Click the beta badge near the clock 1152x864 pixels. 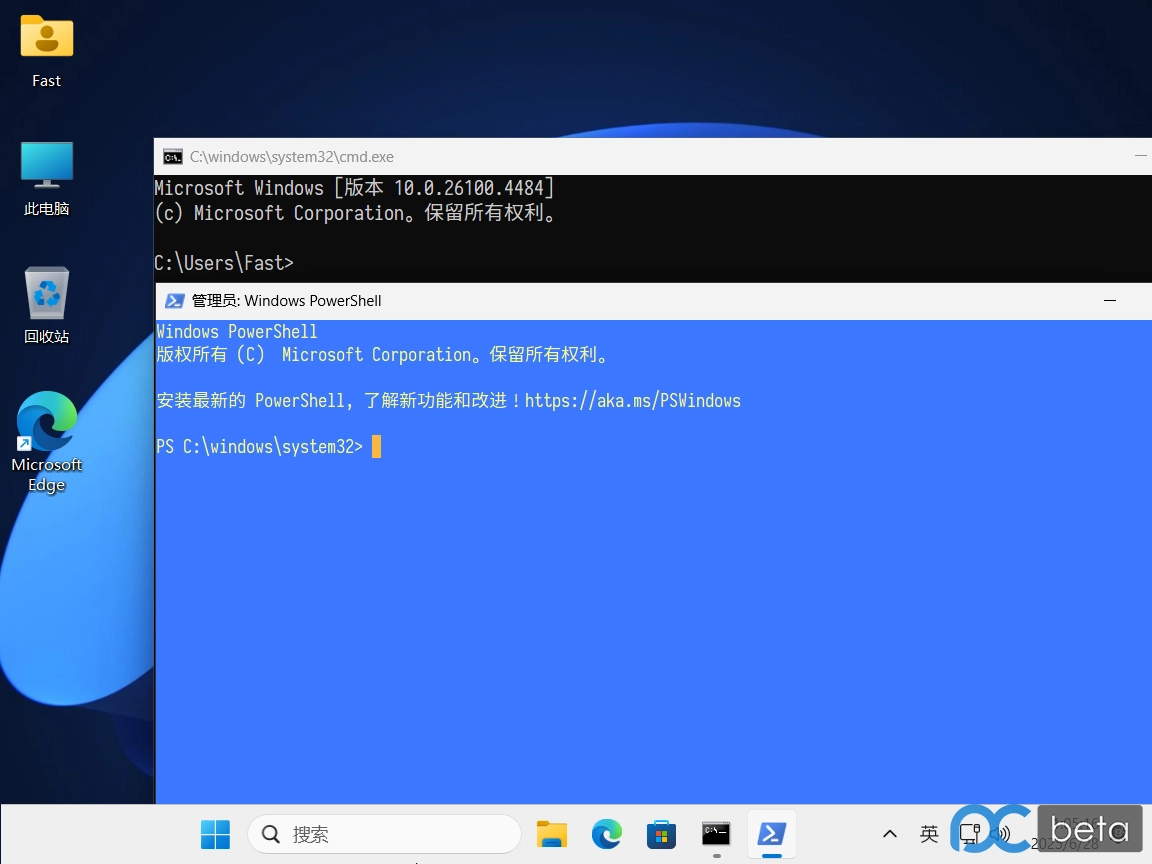[1089, 828]
